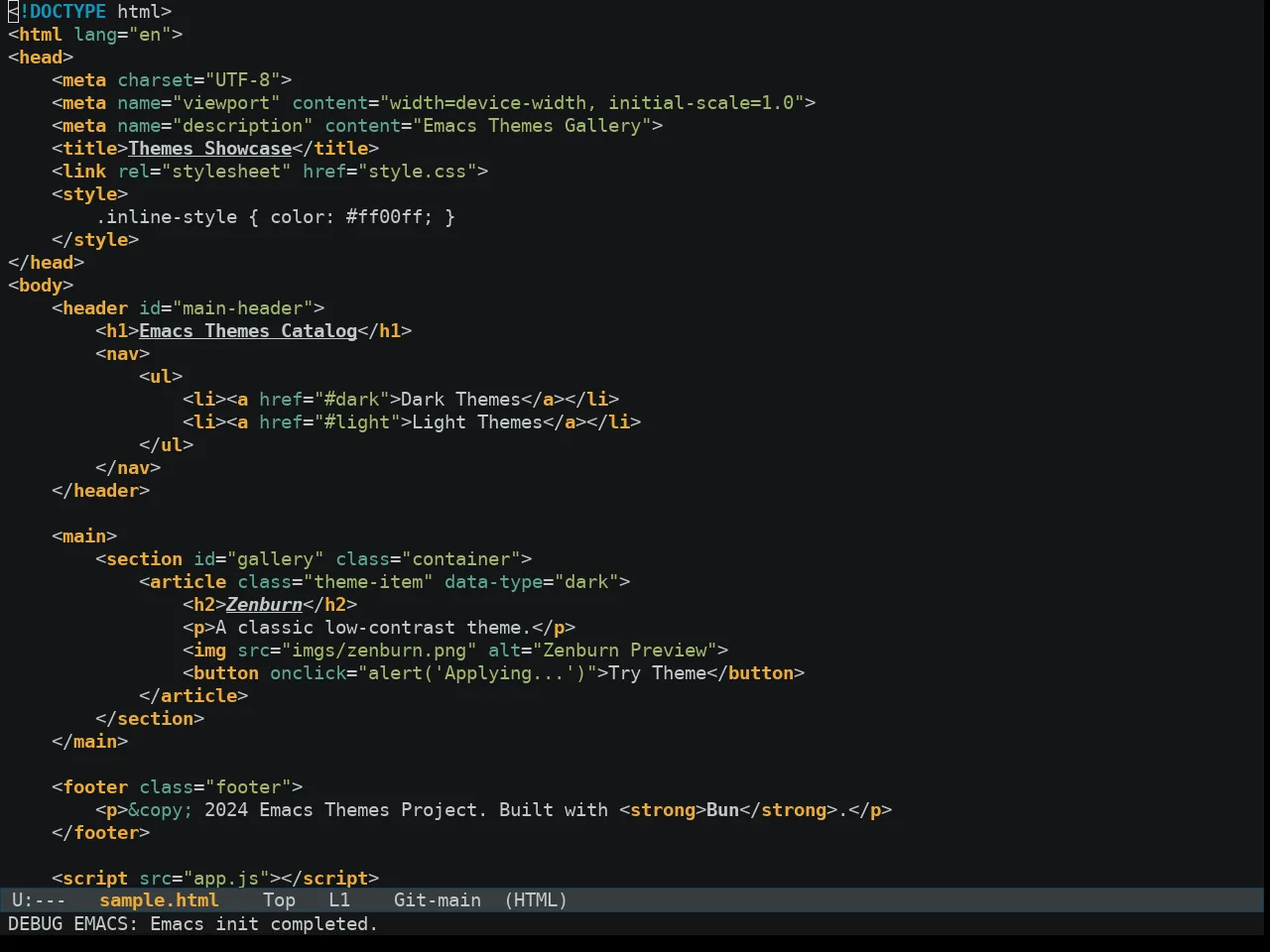1270x952 pixels.
Task: Click the 'Dark Themes' anchor text
Action: pyautogui.click(x=460, y=400)
